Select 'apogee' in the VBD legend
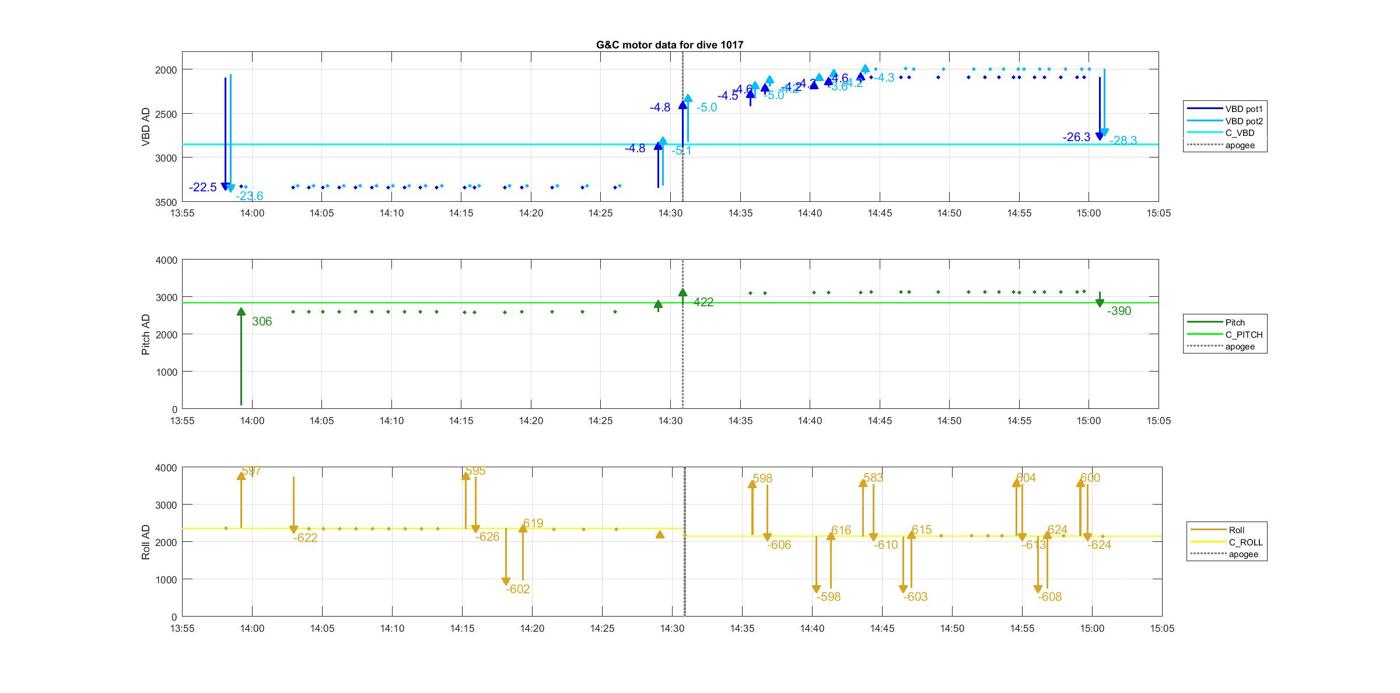This screenshot has width=1400, height=693. coord(1240,146)
